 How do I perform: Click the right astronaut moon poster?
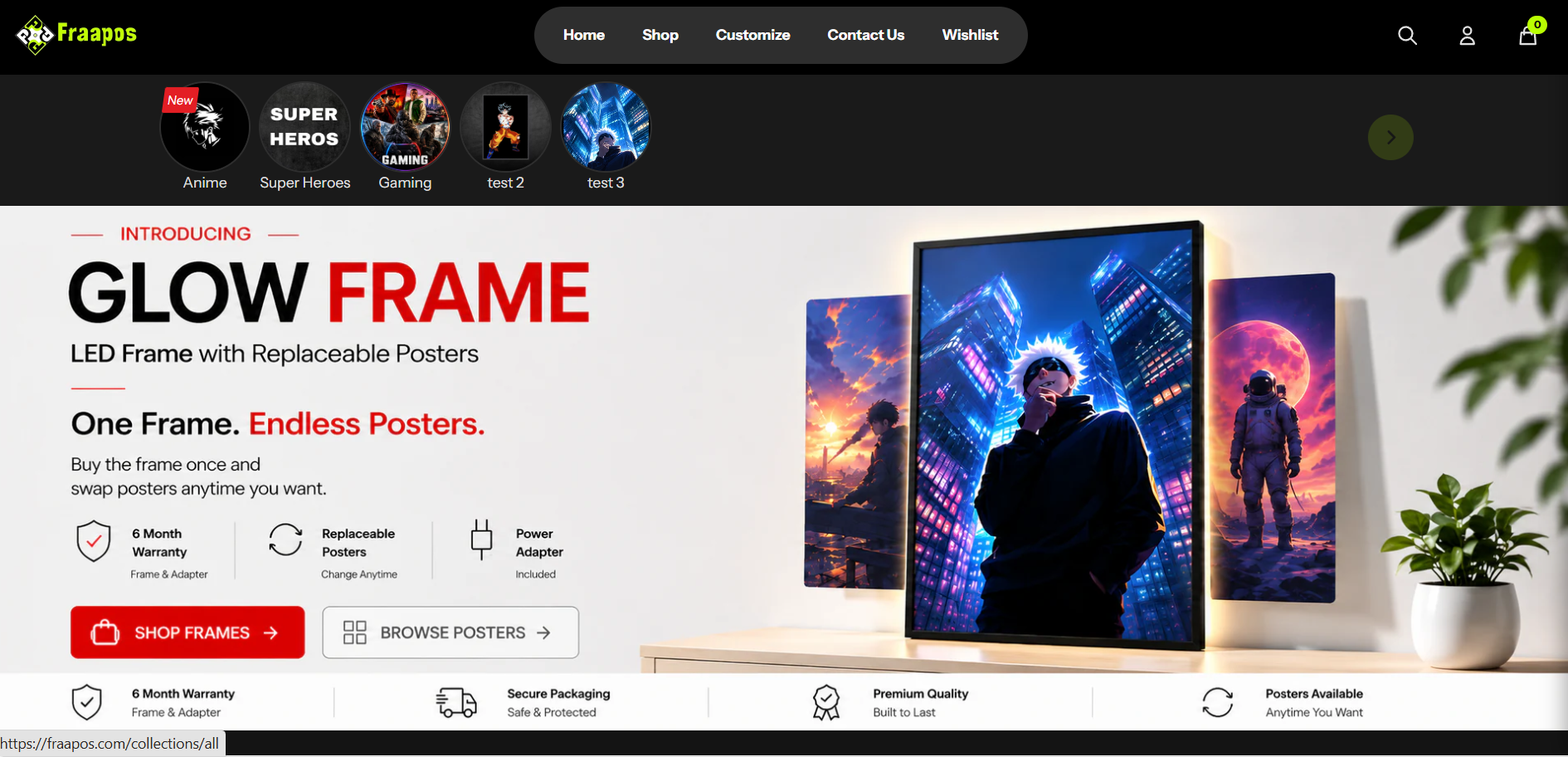coord(1272,438)
